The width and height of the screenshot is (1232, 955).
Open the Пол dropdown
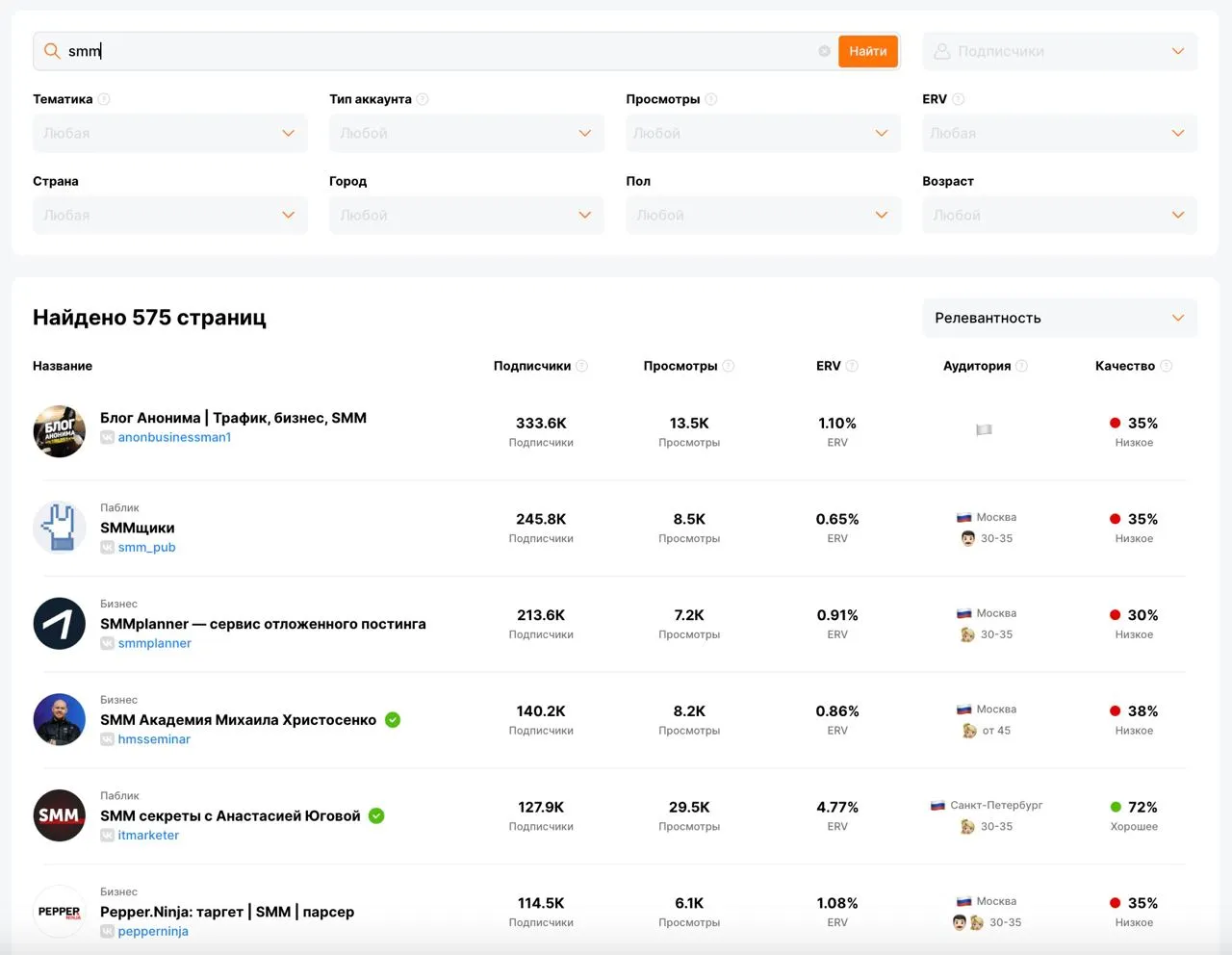click(x=763, y=215)
